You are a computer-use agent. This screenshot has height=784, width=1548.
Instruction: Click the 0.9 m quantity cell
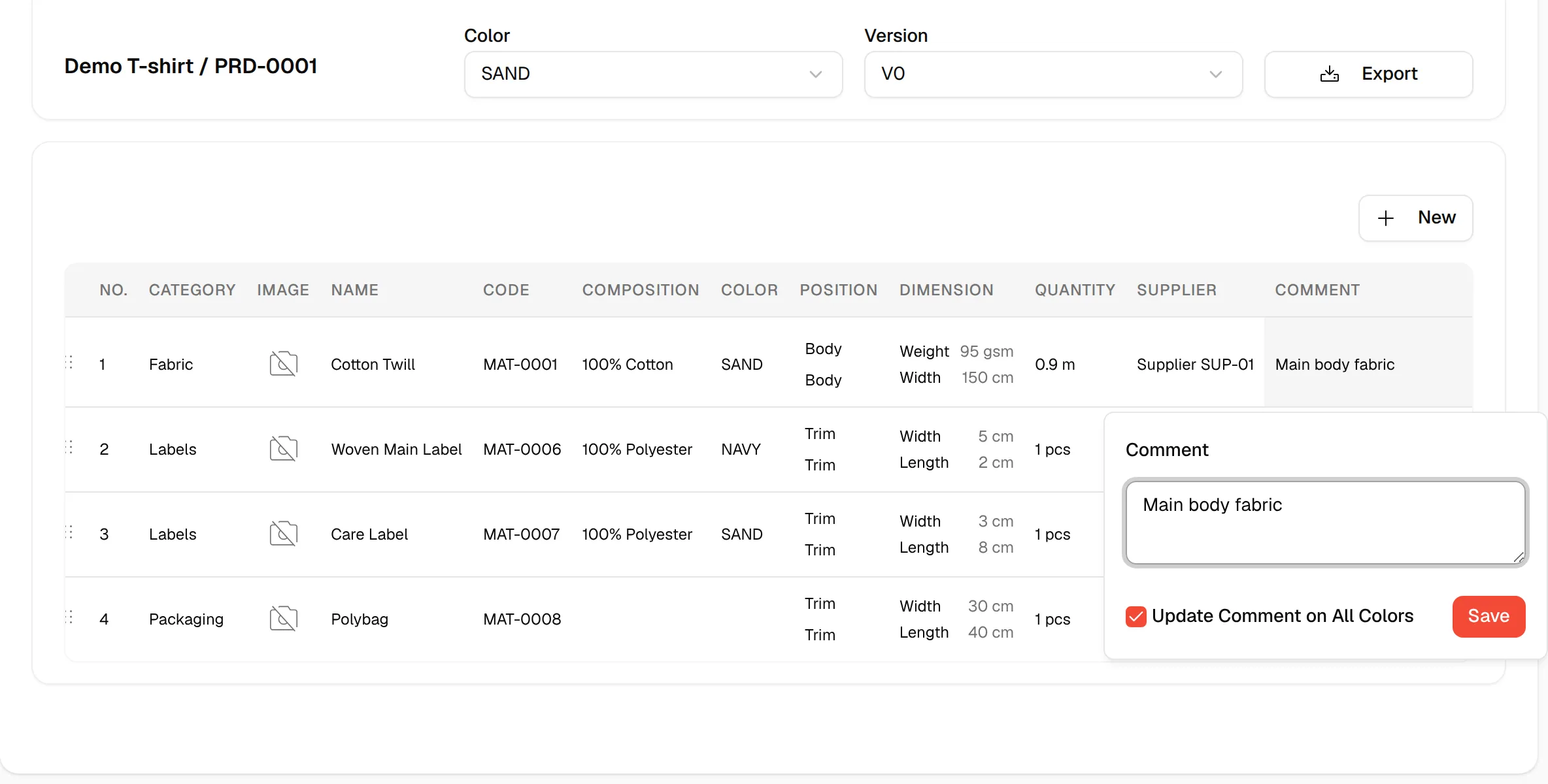(x=1054, y=365)
